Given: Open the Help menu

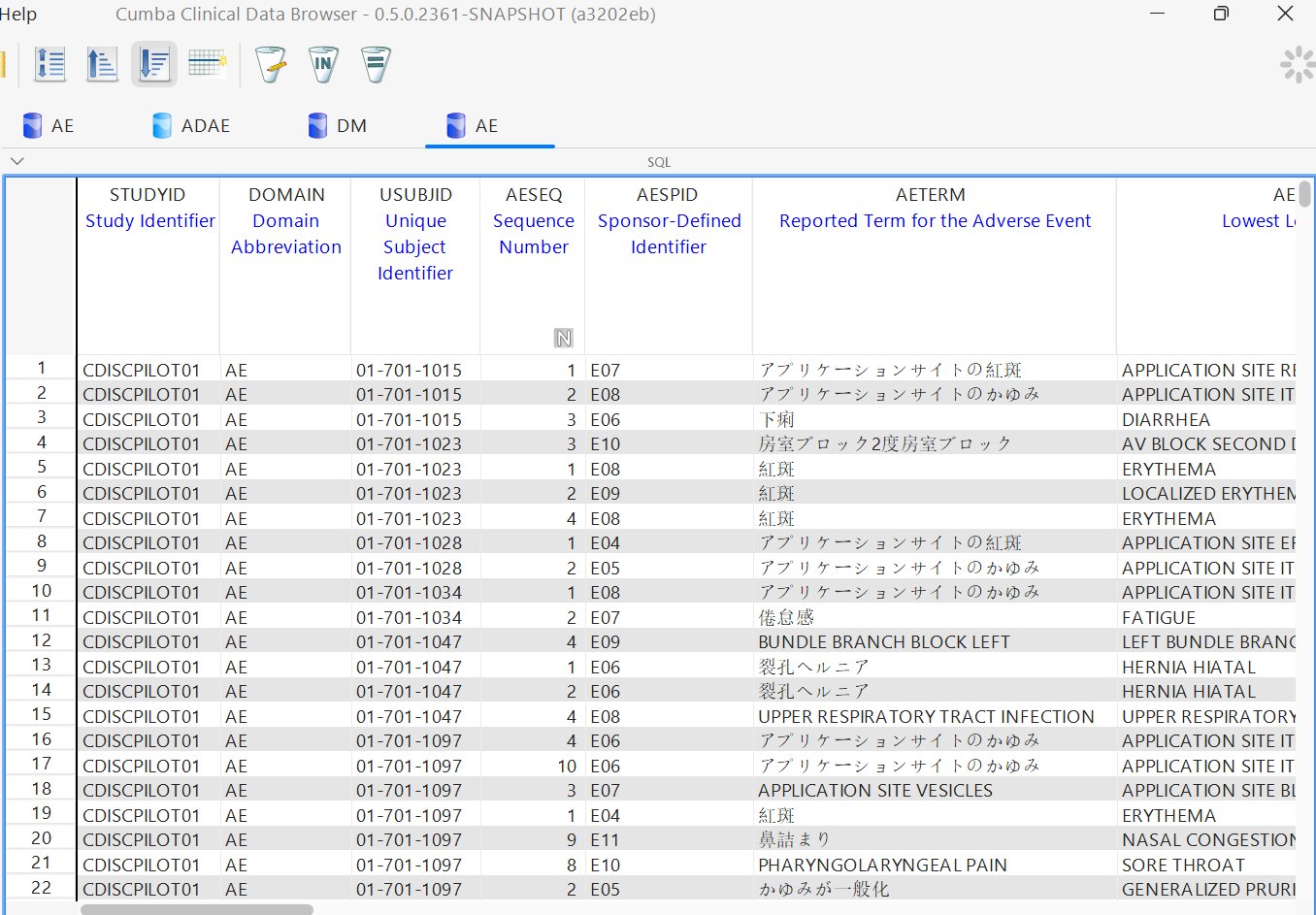Looking at the screenshot, I should click(18, 14).
